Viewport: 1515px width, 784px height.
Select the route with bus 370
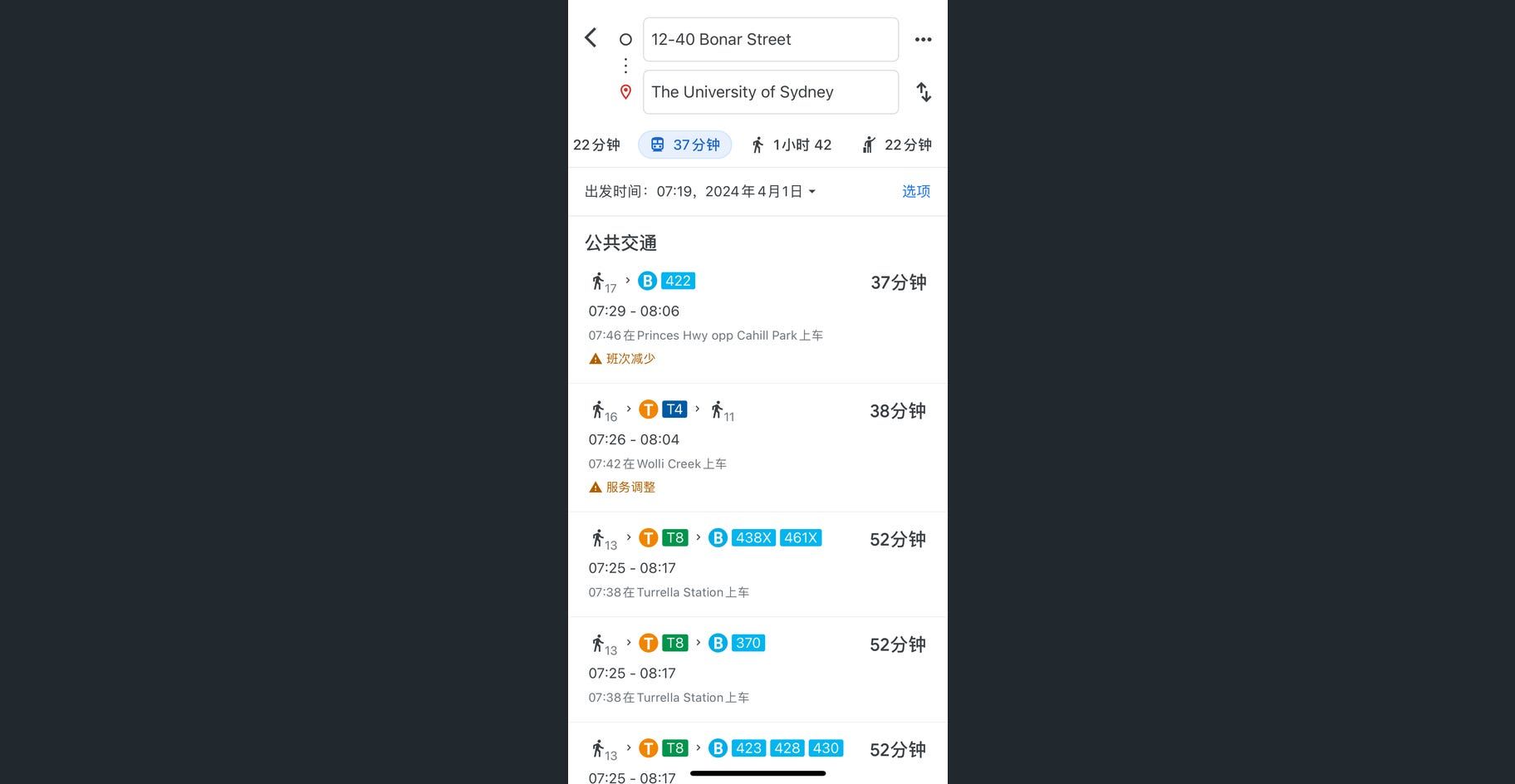click(757, 669)
